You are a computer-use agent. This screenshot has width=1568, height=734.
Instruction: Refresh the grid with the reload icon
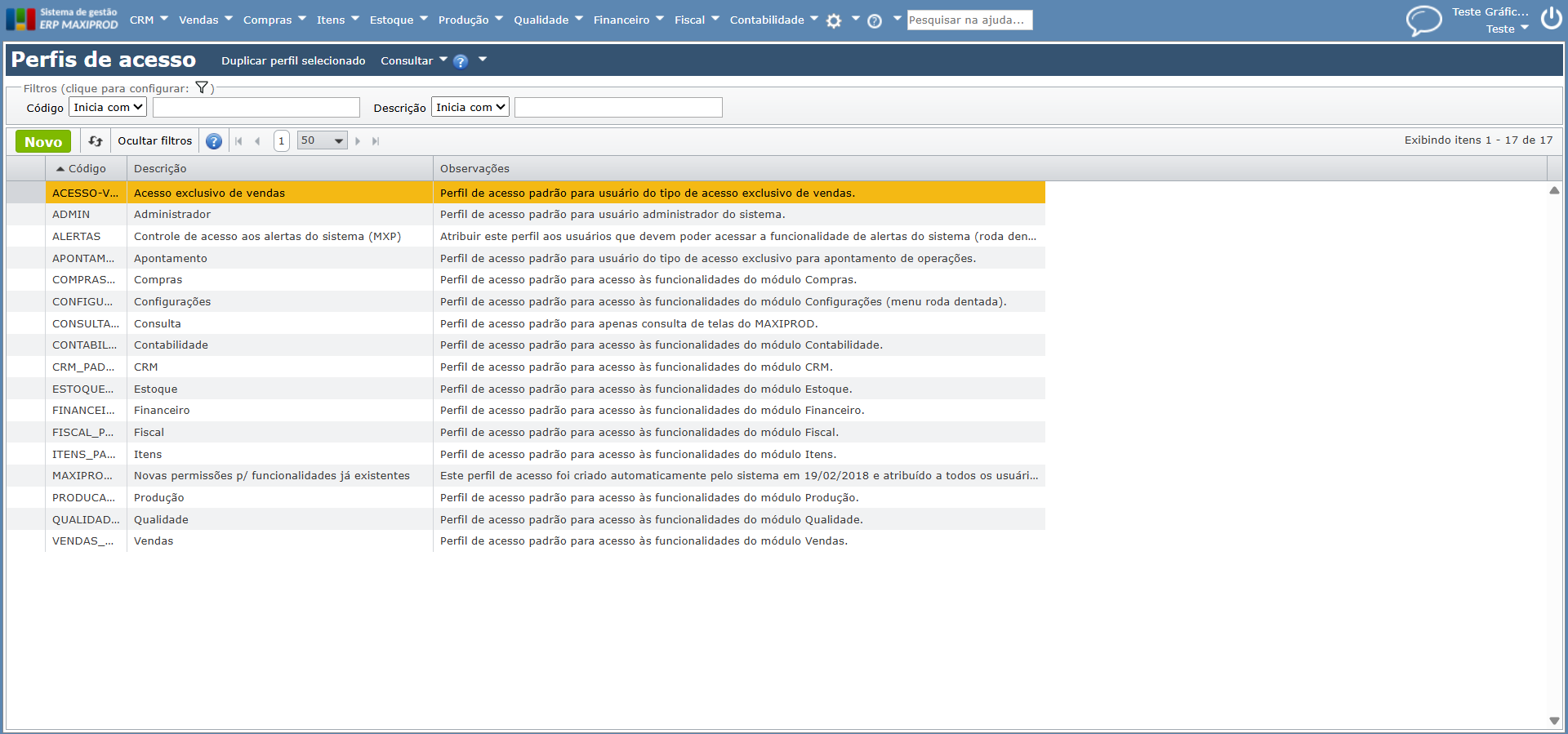click(x=96, y=141)
